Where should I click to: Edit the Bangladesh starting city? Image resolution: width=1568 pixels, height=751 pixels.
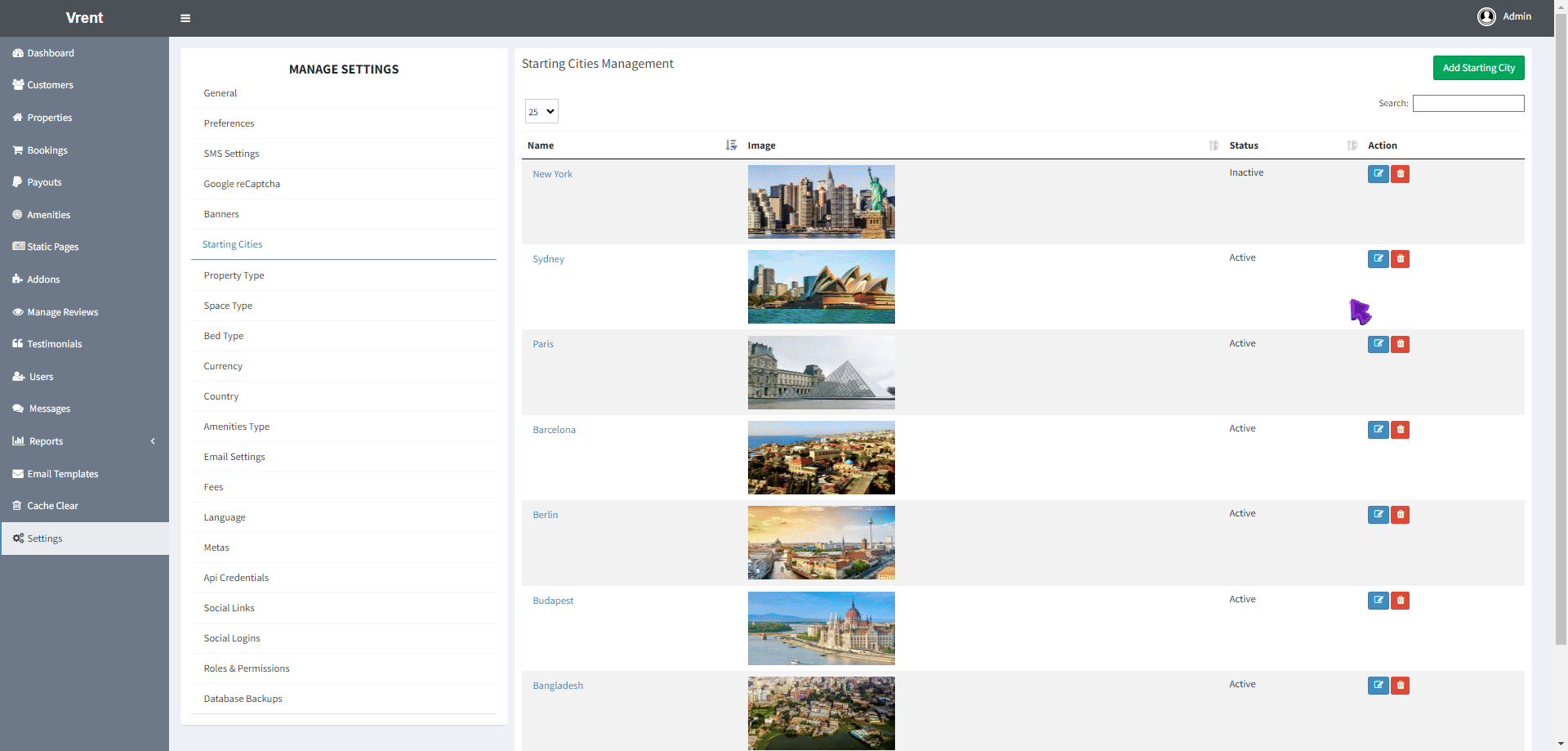[x=1378, y=686]
